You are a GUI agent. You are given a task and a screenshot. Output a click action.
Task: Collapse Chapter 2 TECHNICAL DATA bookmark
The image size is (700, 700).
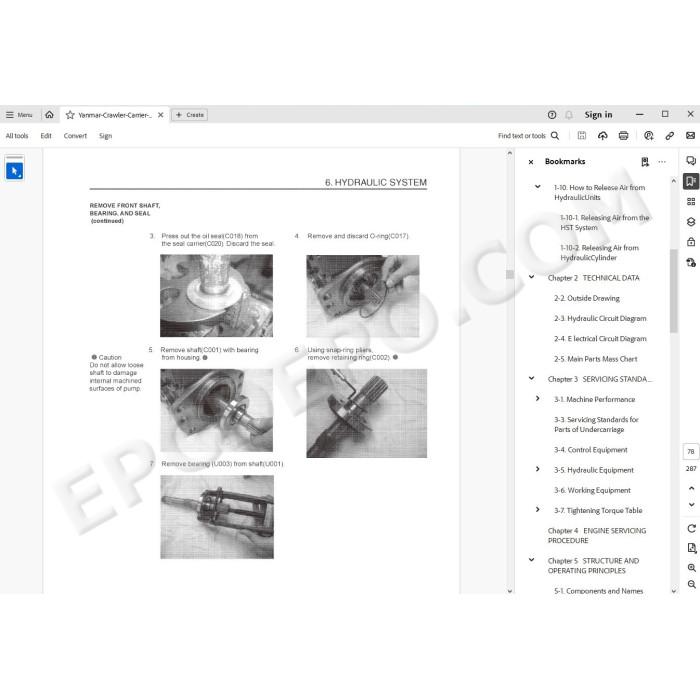coord(531,277)
